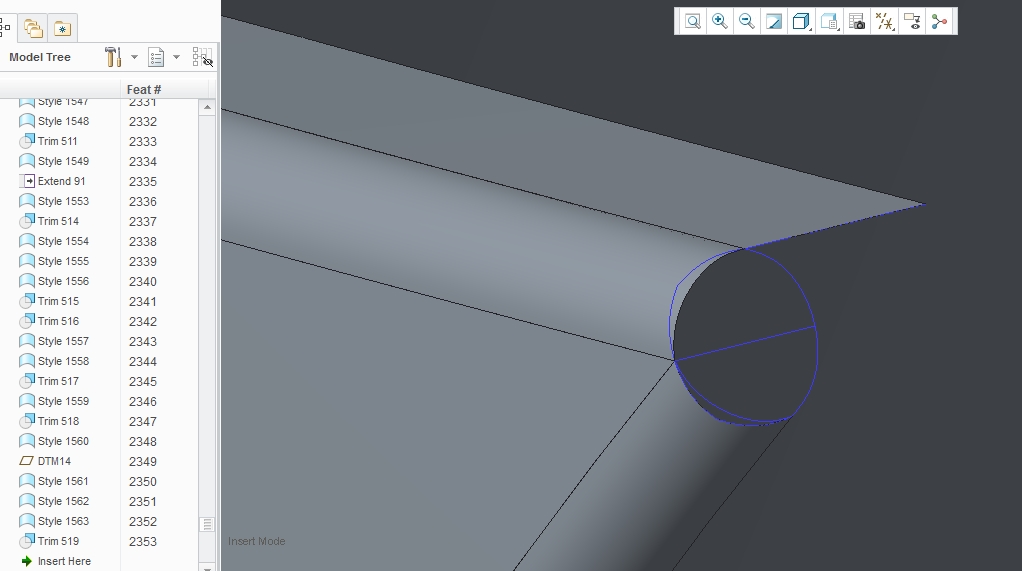Select Trim 515 feature
This screenshot has width=1022, height=571.
(58, 301)
